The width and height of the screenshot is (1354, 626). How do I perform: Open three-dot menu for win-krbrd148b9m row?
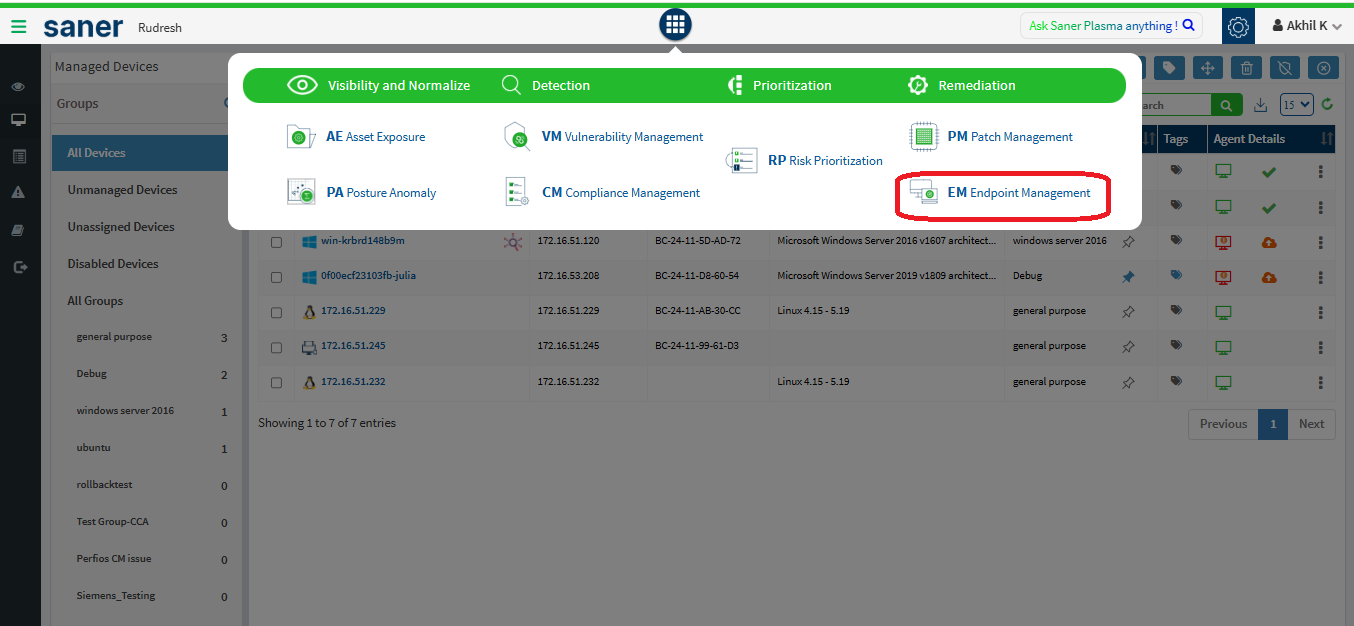tap(1321, 242)
